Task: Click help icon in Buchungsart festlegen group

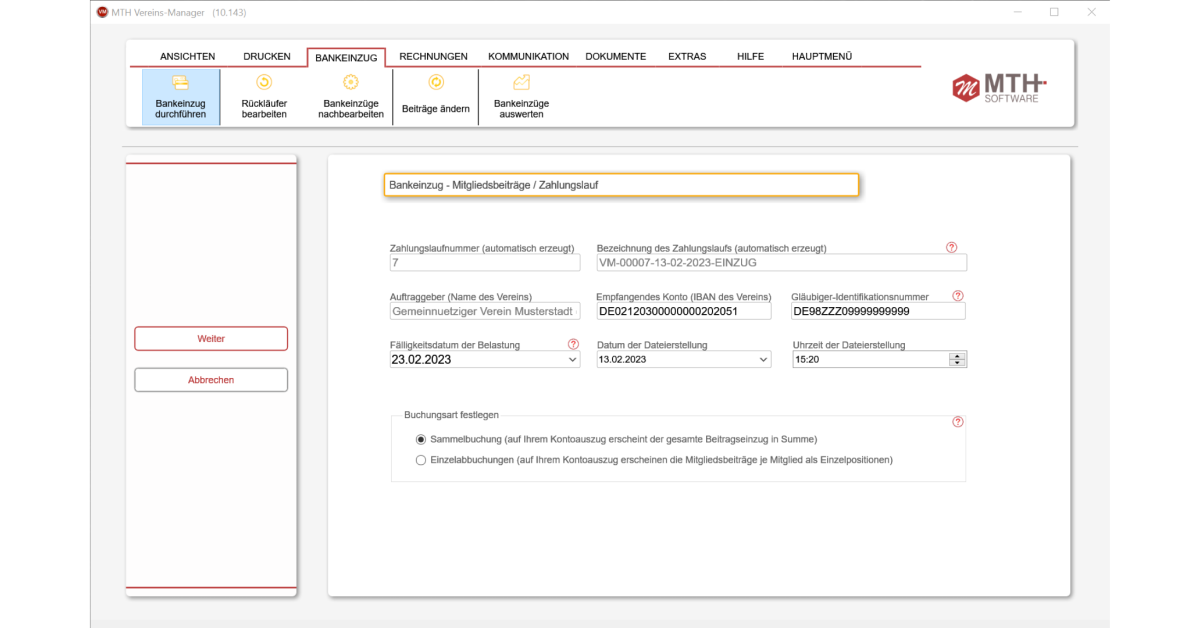Action: pyautogui.click(x=957, y=422)
